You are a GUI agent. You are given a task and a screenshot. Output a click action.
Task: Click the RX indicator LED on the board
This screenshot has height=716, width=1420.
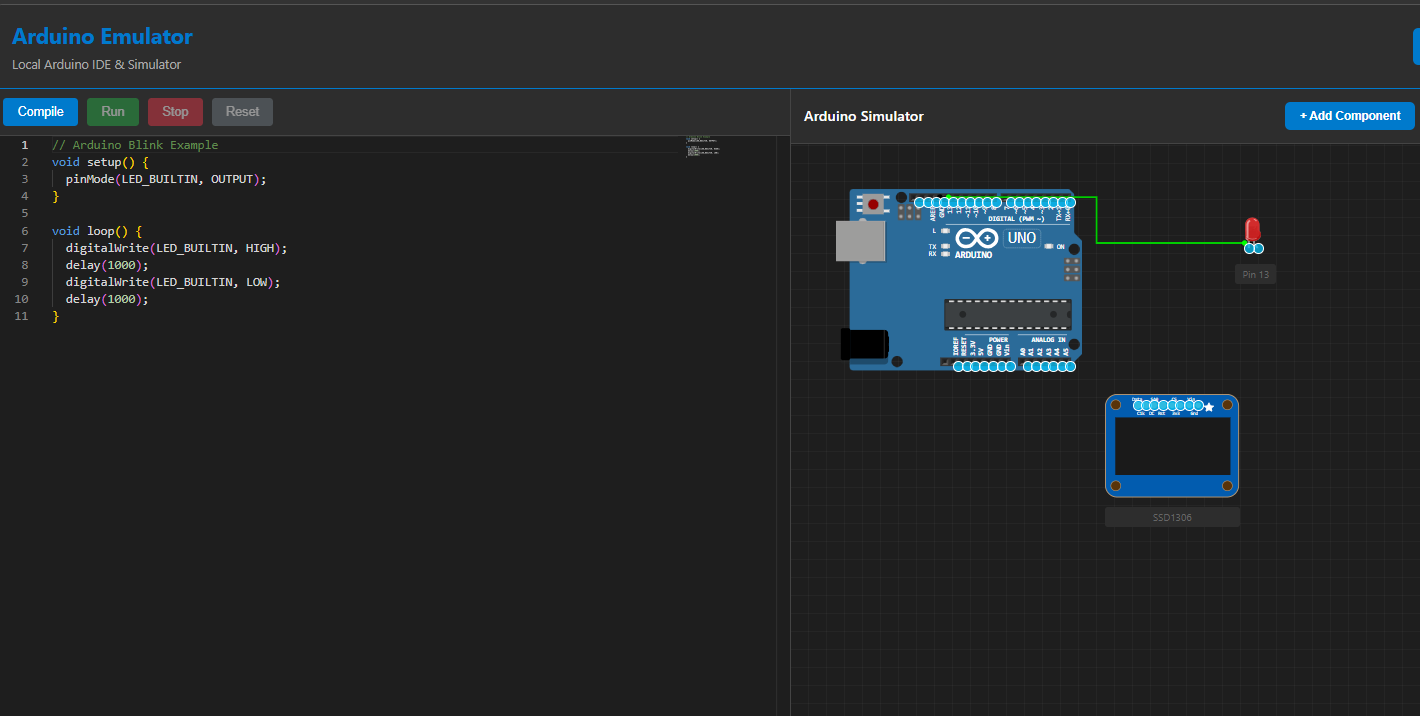click(945, 254)
